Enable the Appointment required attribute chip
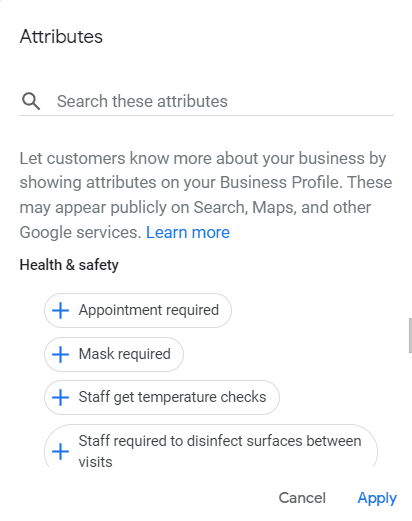 (138, 310)
